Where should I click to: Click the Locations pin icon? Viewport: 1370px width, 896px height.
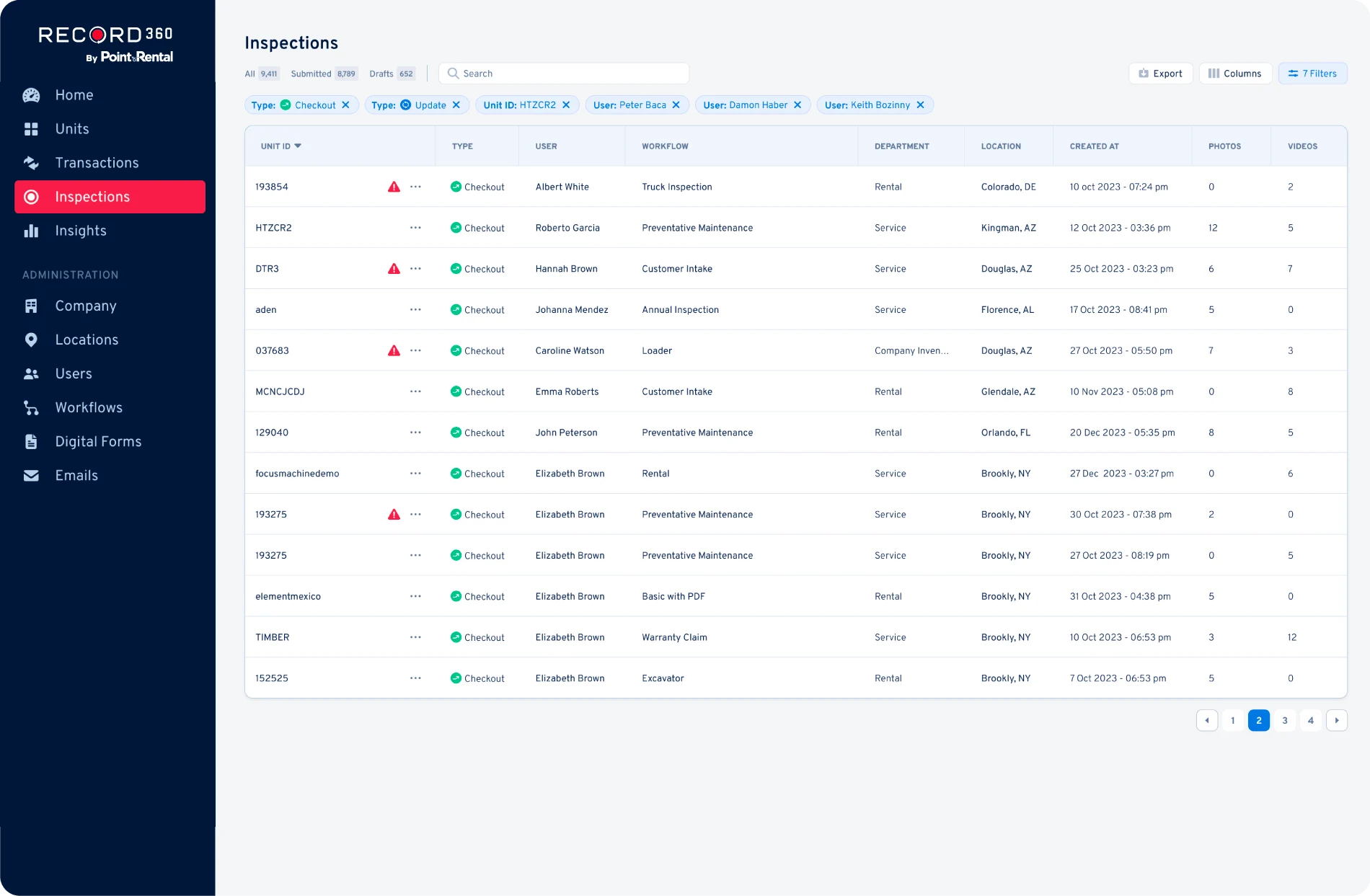click(31, 340)
